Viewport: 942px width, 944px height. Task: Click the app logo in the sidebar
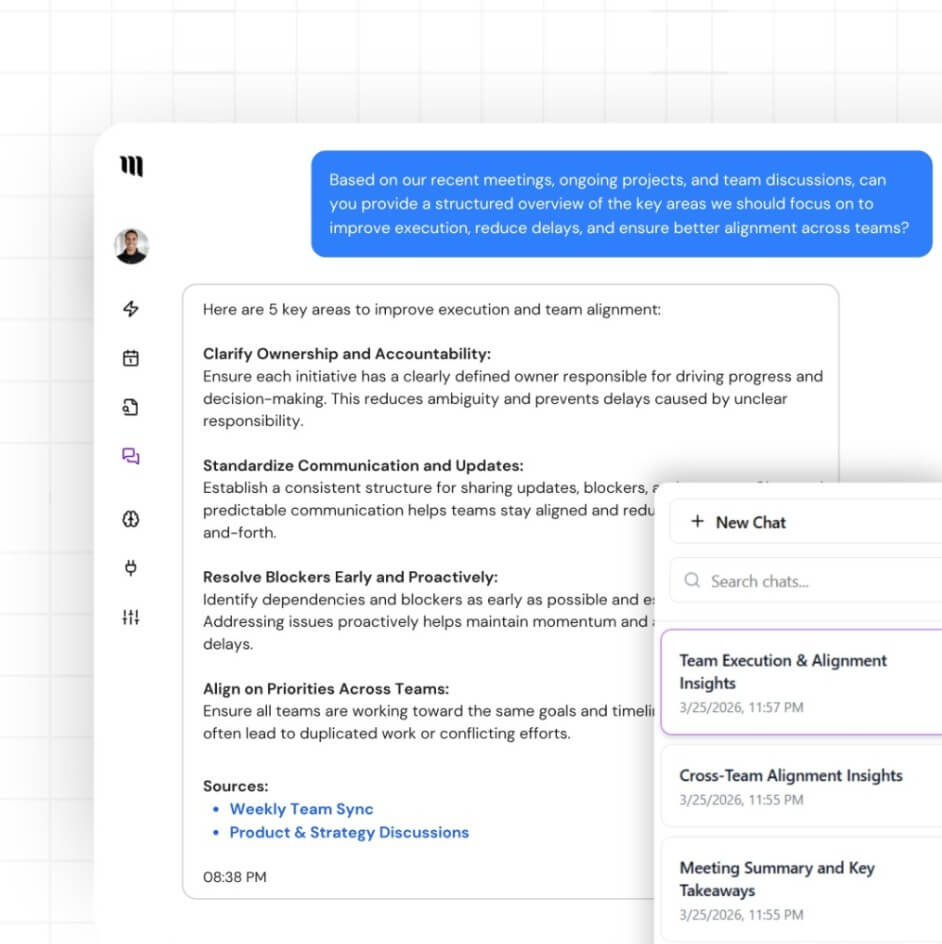[x=131, y=166]
